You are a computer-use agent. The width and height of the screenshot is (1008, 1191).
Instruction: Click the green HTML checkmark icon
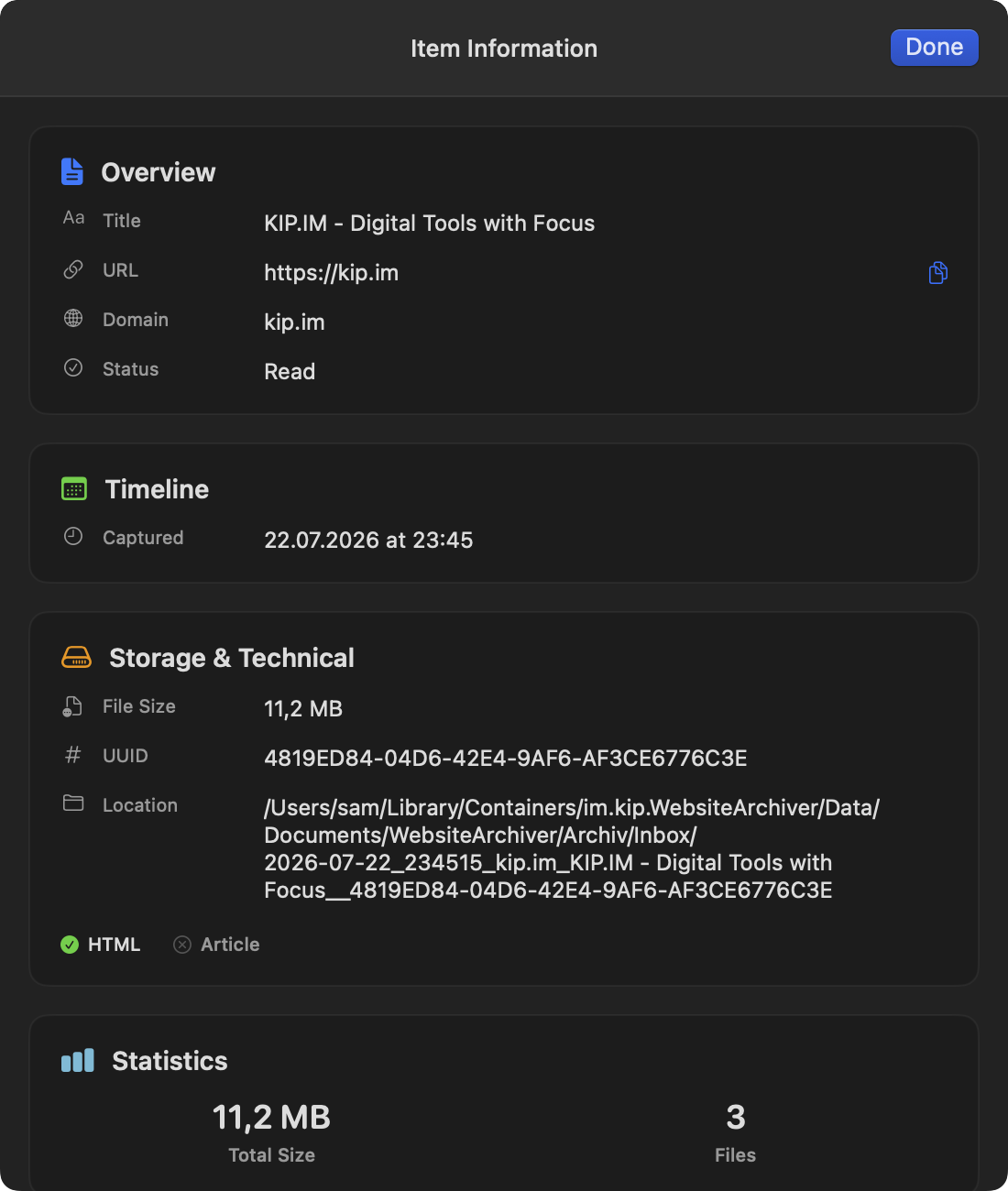click(70, 945)
